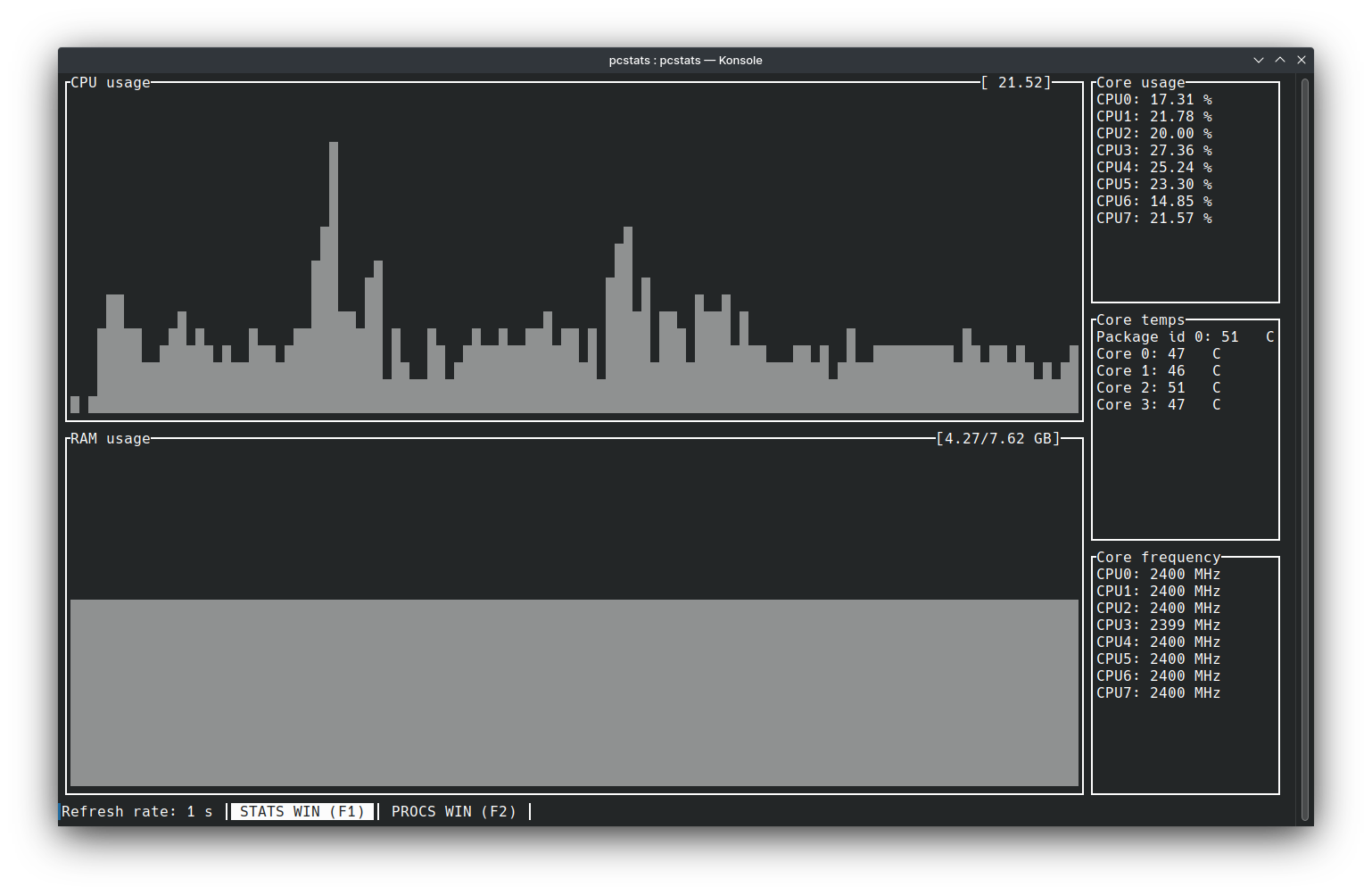The width and height of the screenshot is (1372, 895).
Task: Click the 21.52 CPU percentage readout
Action: pyautogui.click(x=1016, y=82)
